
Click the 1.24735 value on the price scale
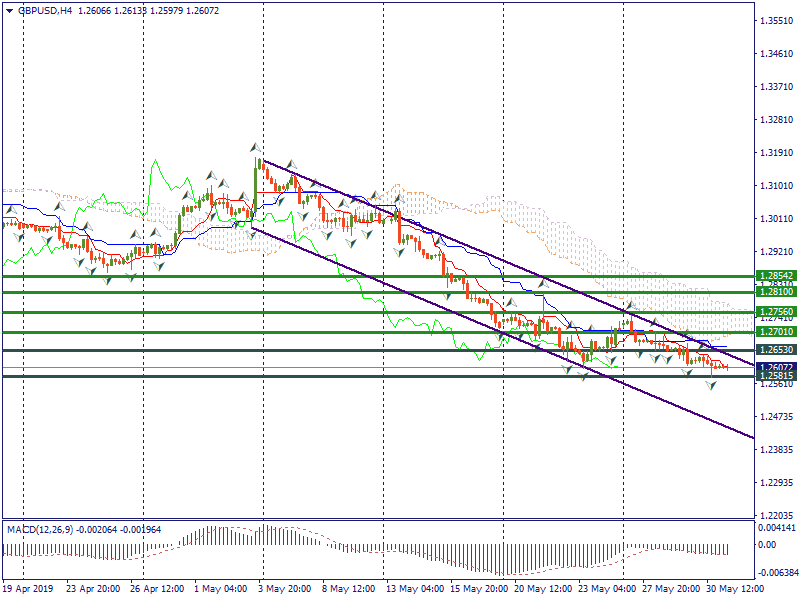tap(777, 416)
